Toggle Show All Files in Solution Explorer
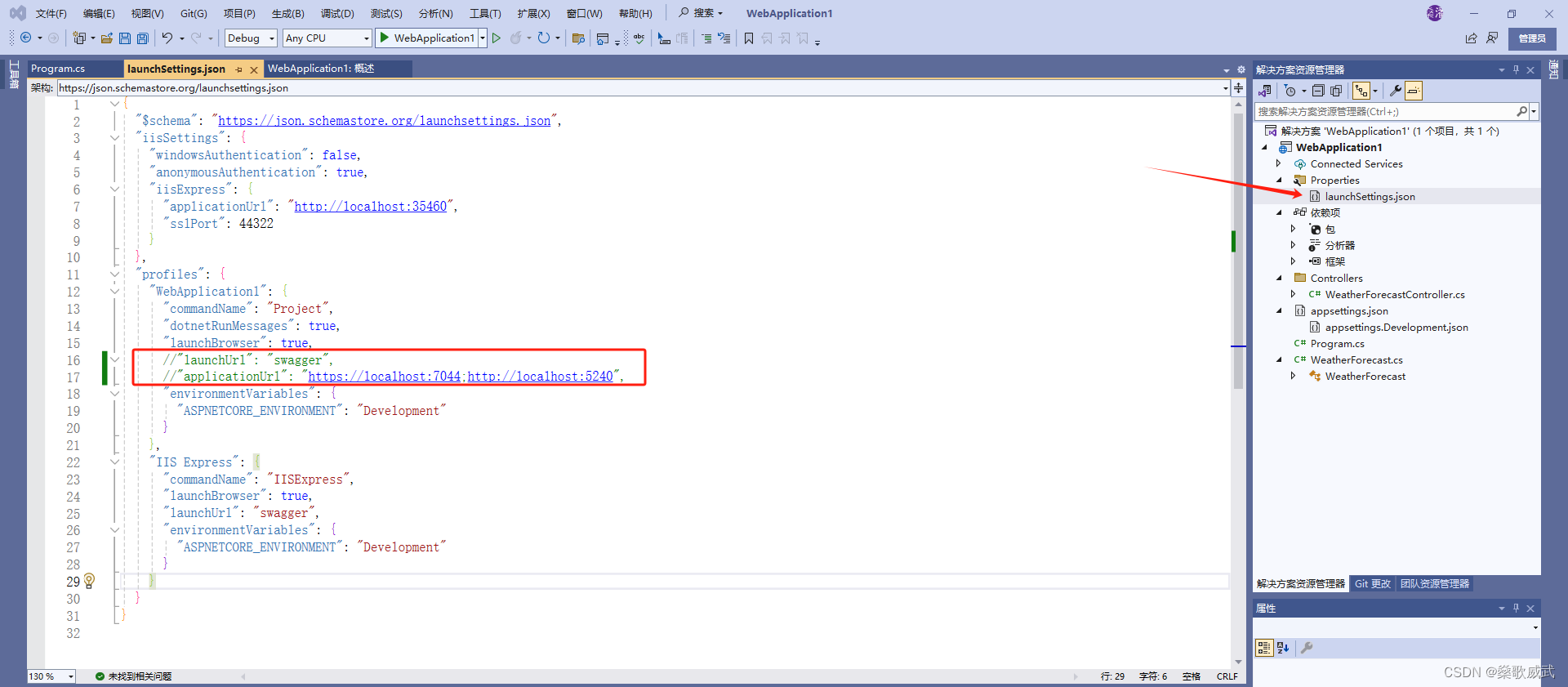The height and width of the screenshot is (687, 1568). coord(1336,91)
